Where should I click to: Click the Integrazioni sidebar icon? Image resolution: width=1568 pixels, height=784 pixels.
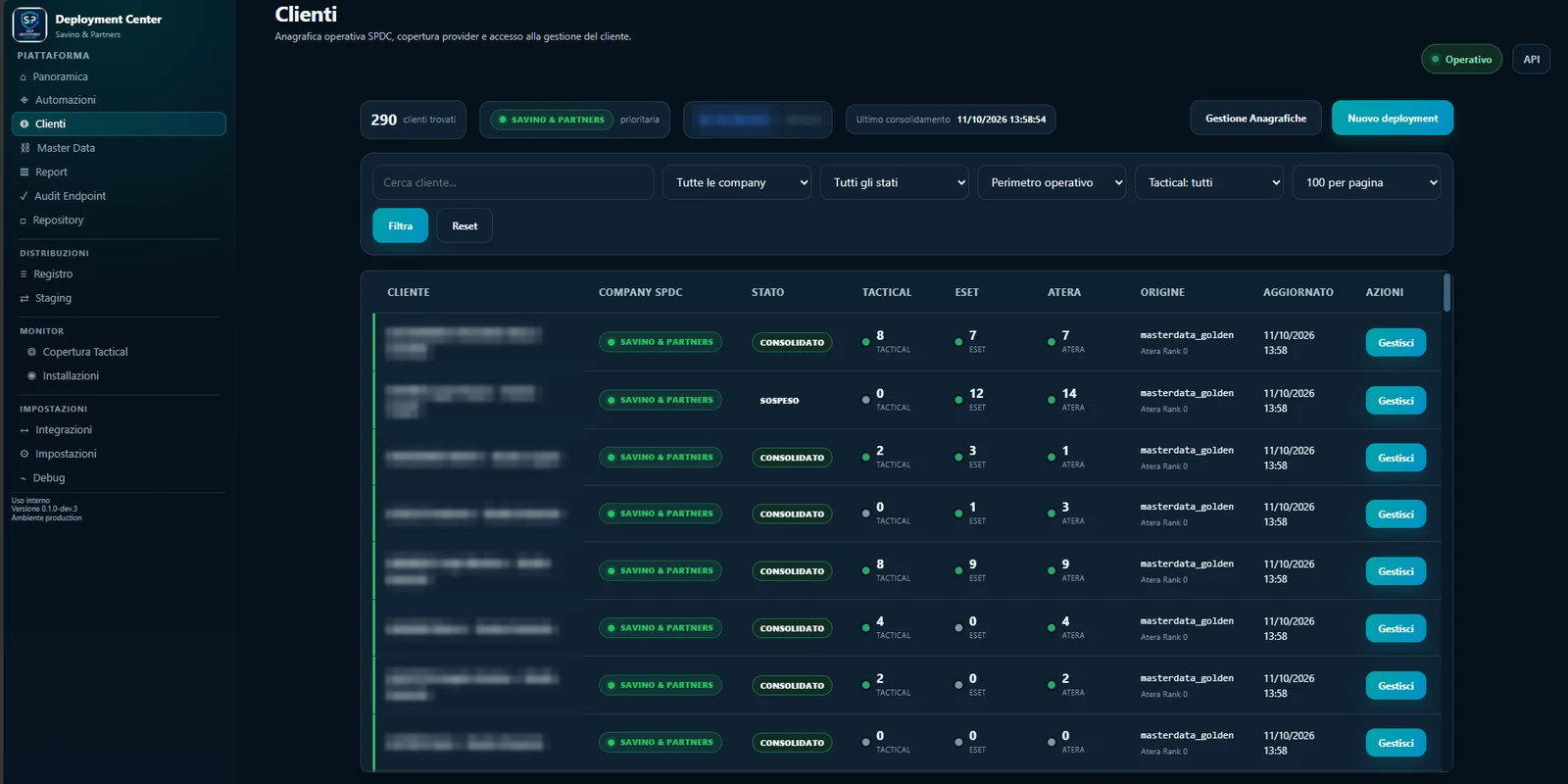[x=24, y=430]
